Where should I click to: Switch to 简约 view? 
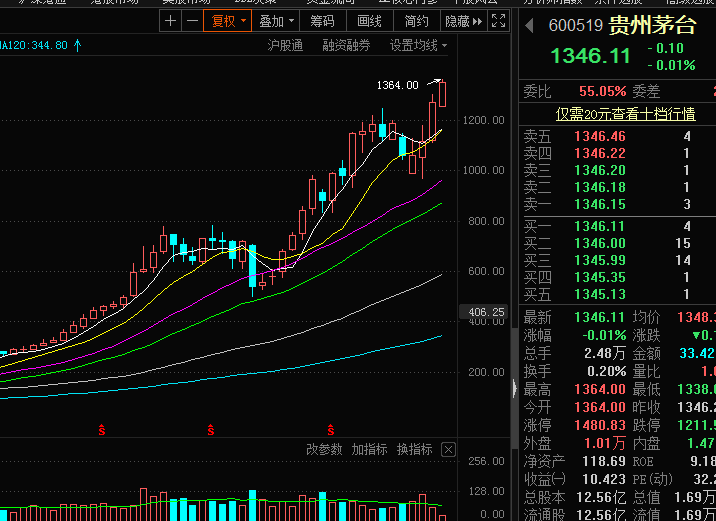coord(416,21)
